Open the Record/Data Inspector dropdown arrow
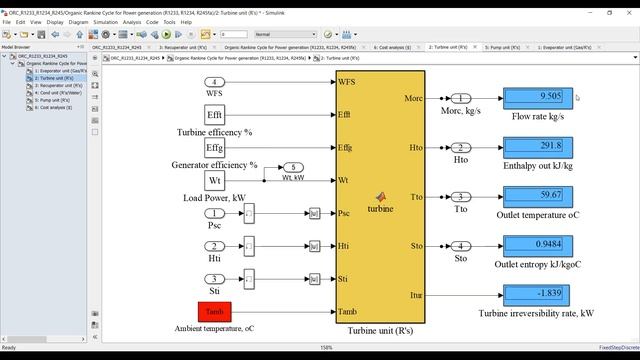 [215, 35]
